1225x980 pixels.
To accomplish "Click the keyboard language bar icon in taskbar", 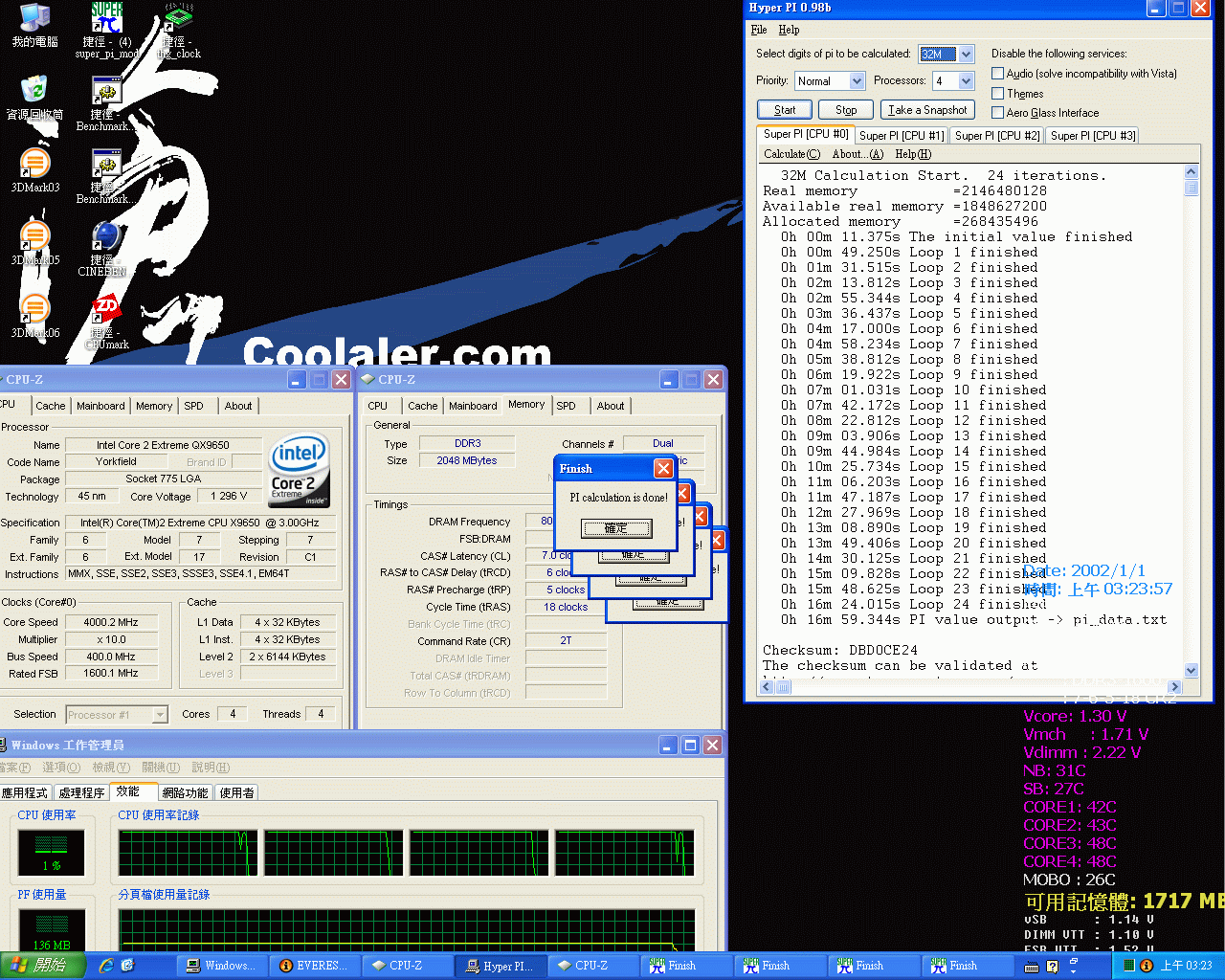I will (x=1032, y=967).
